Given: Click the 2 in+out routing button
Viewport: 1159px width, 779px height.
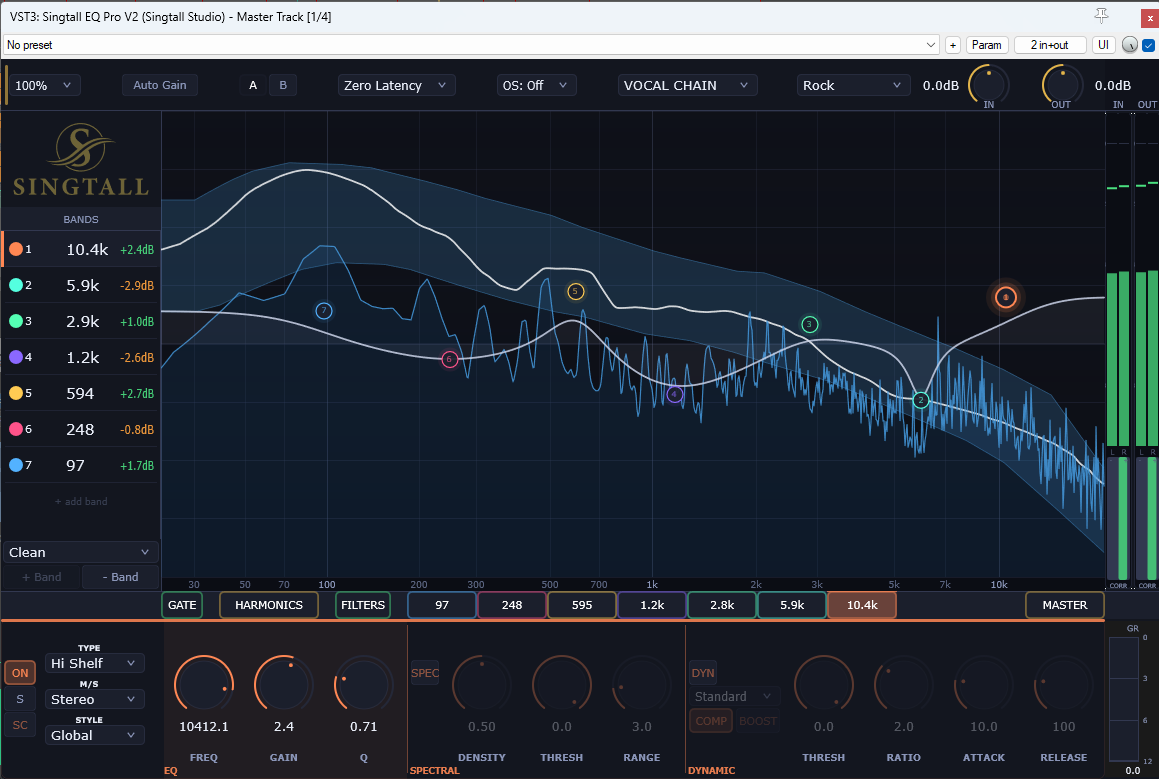Looking at the screenshot, I should pyautogui.click(x=1050, y=45).
